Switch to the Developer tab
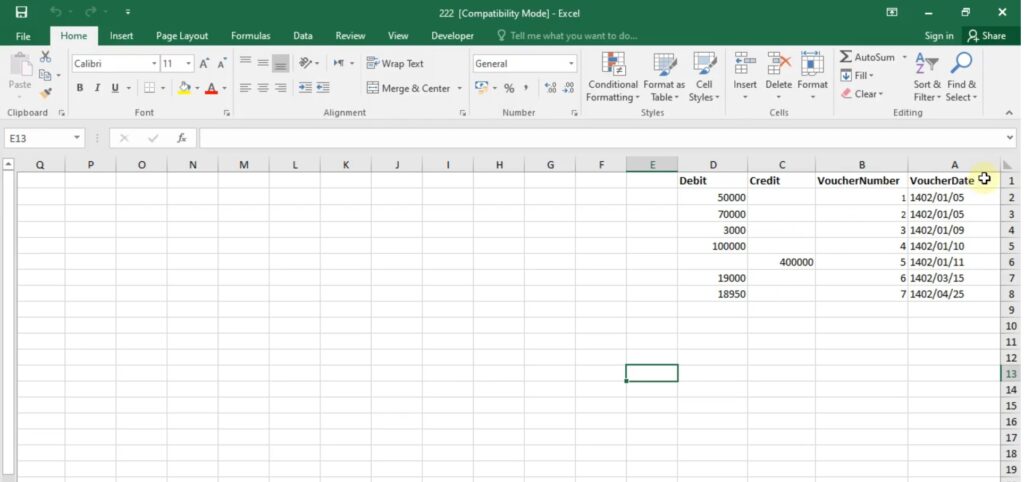This screenshot has width=1024, height=482. [453, 36]
